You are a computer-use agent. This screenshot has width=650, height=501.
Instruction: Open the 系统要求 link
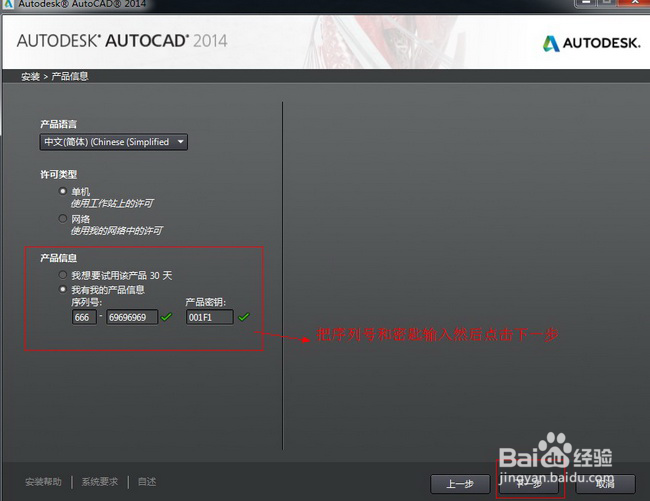(100, 482)
